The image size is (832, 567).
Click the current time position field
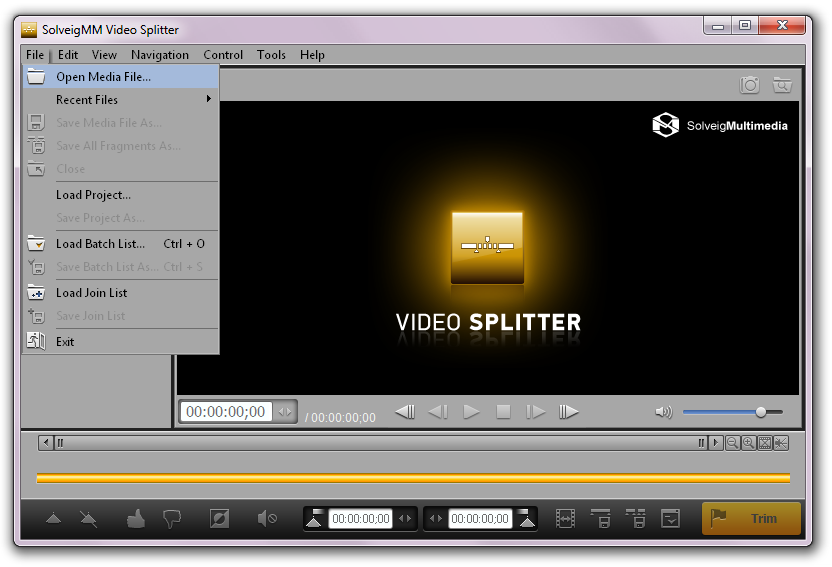pos(226,412)
